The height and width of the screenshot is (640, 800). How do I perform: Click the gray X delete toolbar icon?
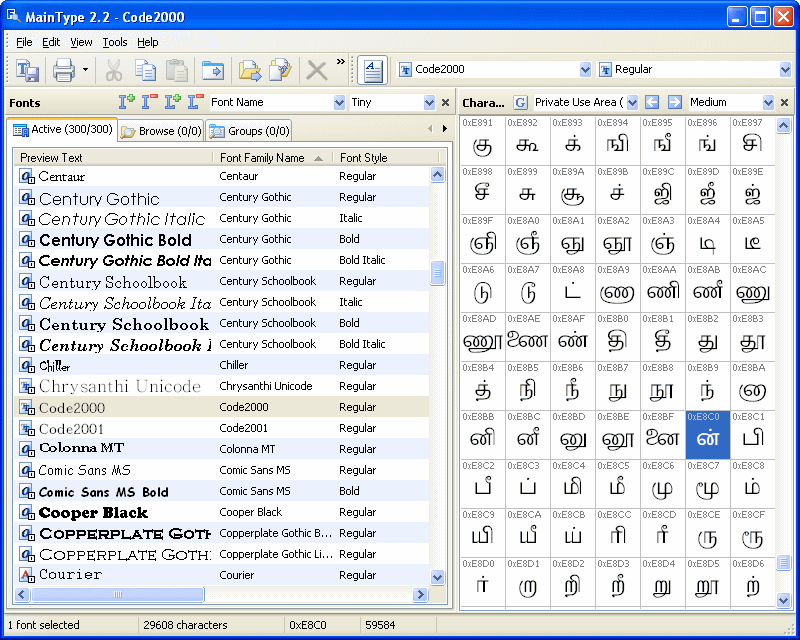[316, 70]
